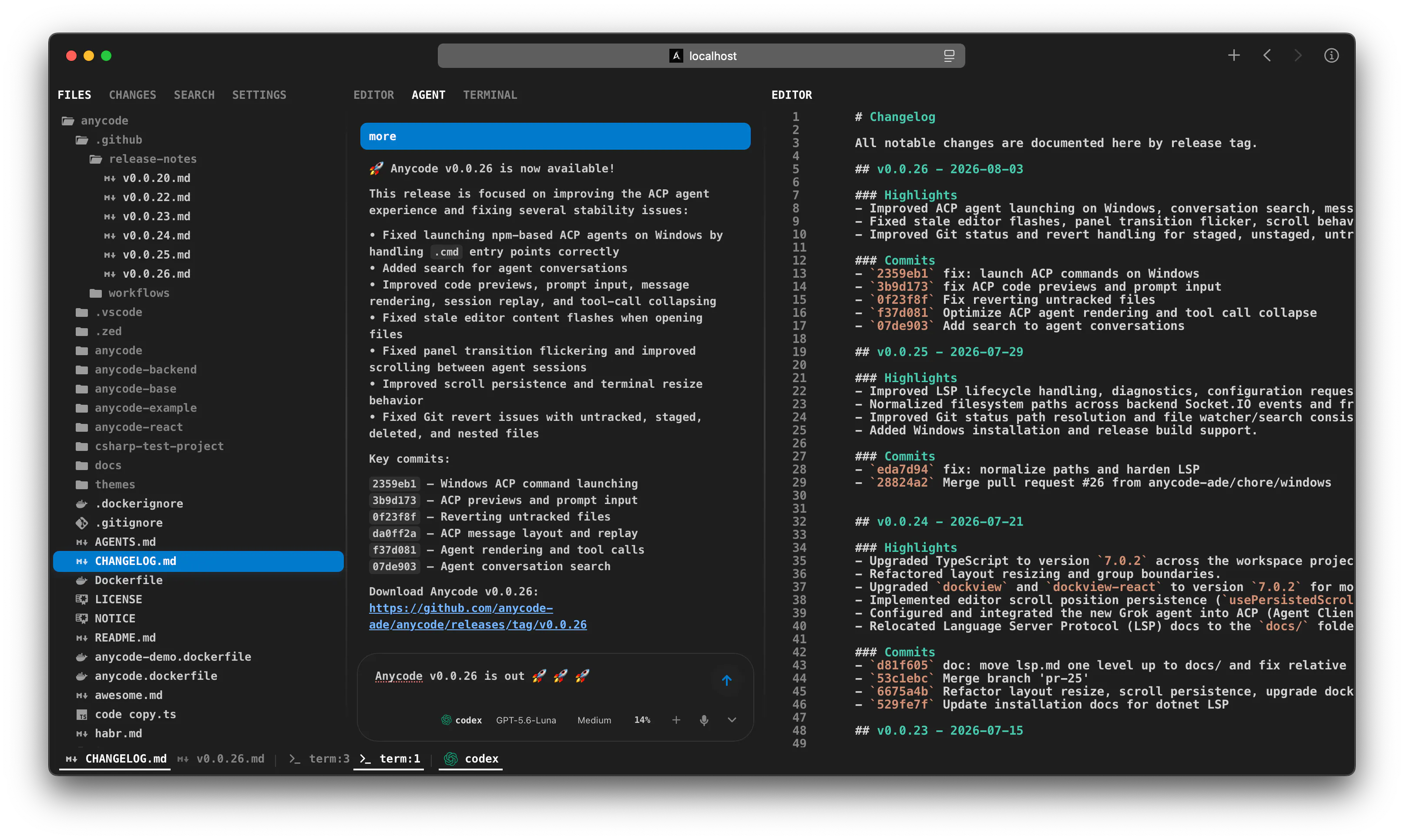Select CHANGELOG.md in file tree

(x=198, y=561)
